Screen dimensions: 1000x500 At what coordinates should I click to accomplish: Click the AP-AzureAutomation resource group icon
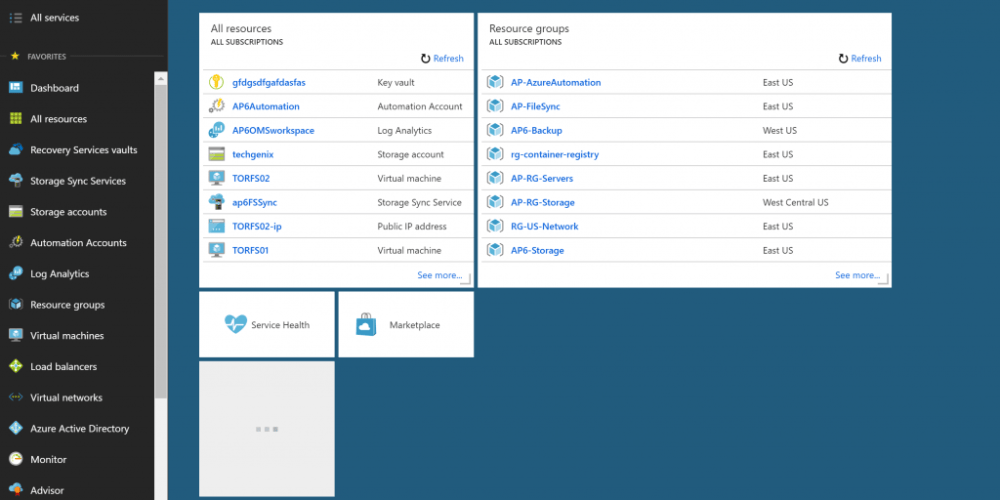(495, 82)
